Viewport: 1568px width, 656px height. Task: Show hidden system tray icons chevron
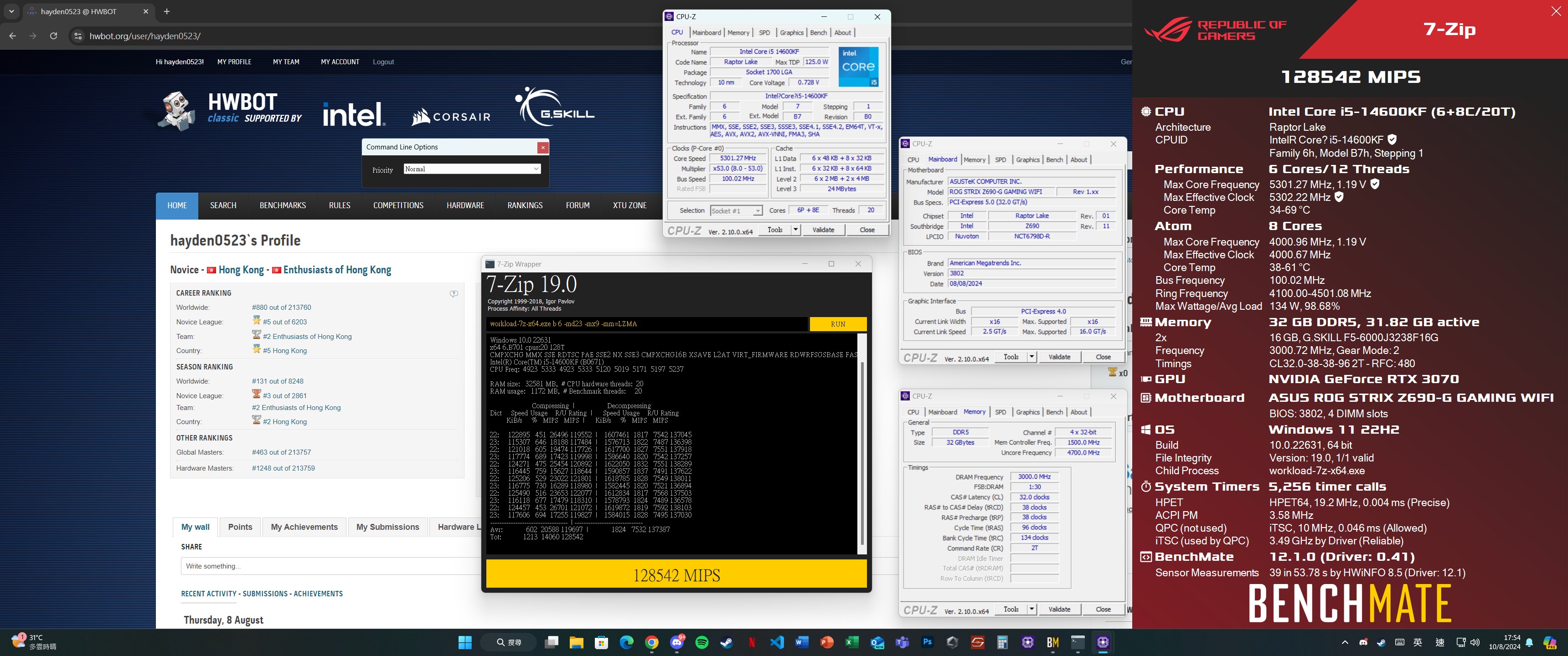[1345, 643]
